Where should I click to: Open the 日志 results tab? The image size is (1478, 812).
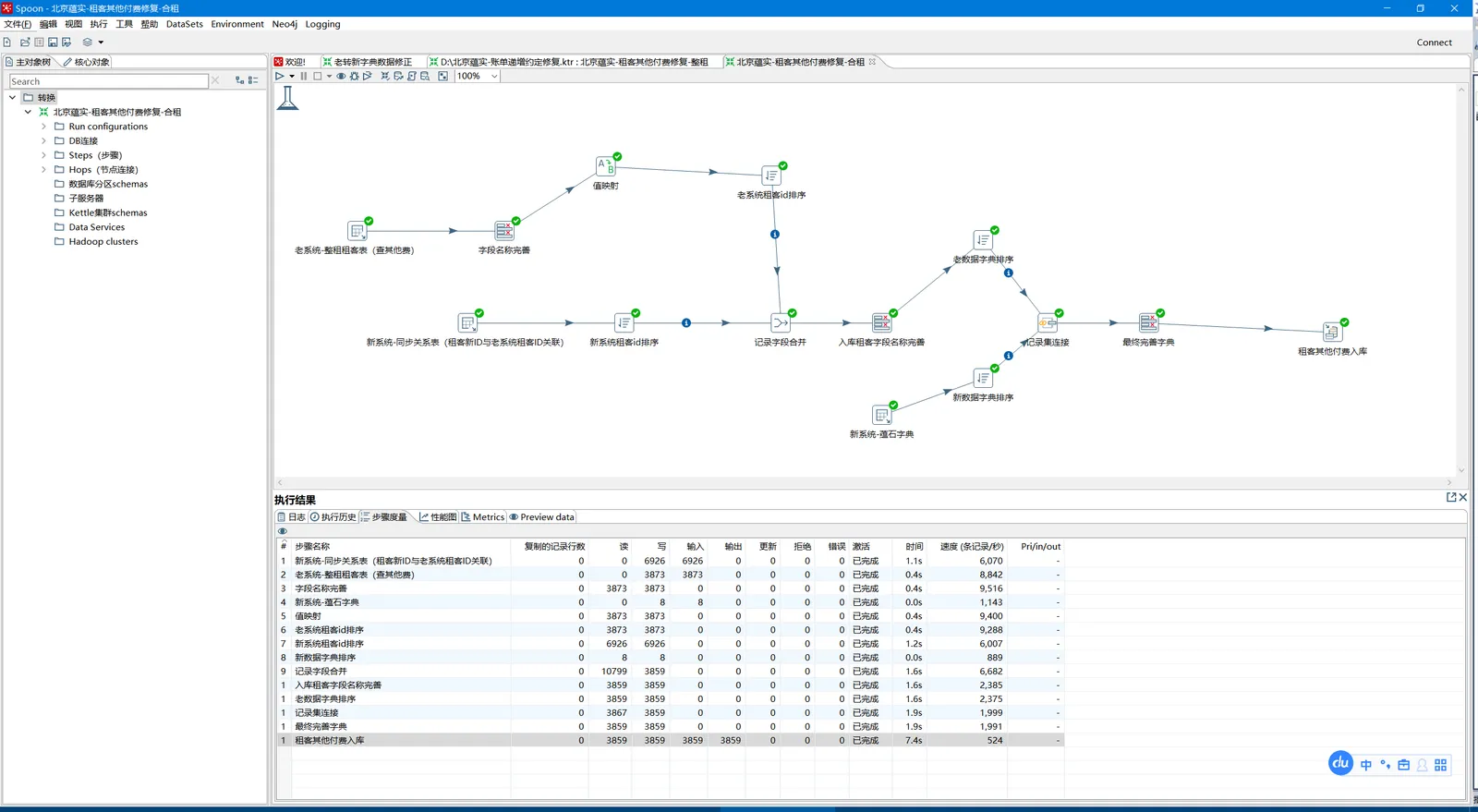pyautogui.click(x=292, y=517)
